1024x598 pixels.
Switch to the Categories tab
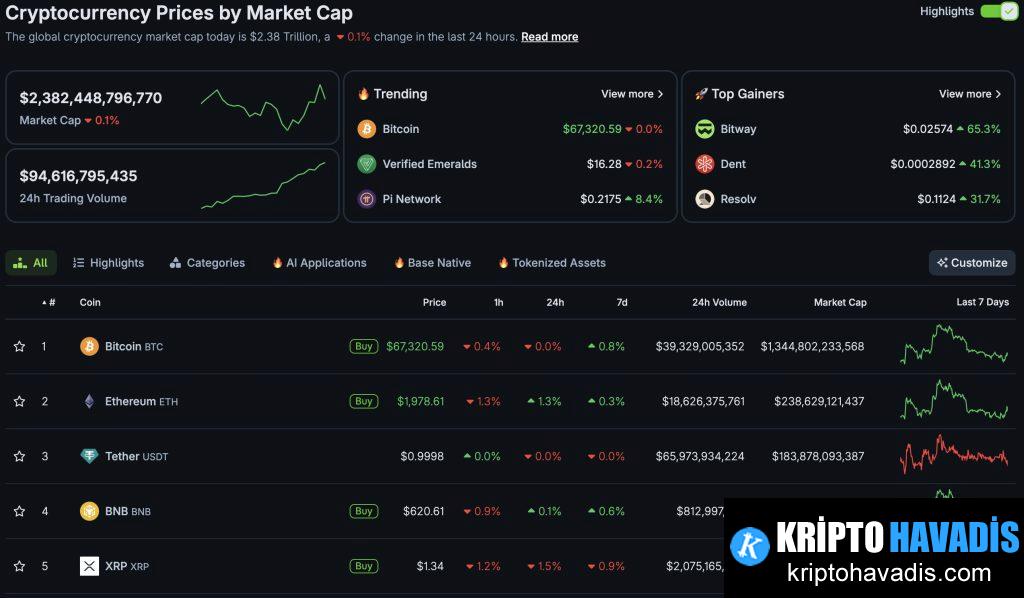[207, 263]
